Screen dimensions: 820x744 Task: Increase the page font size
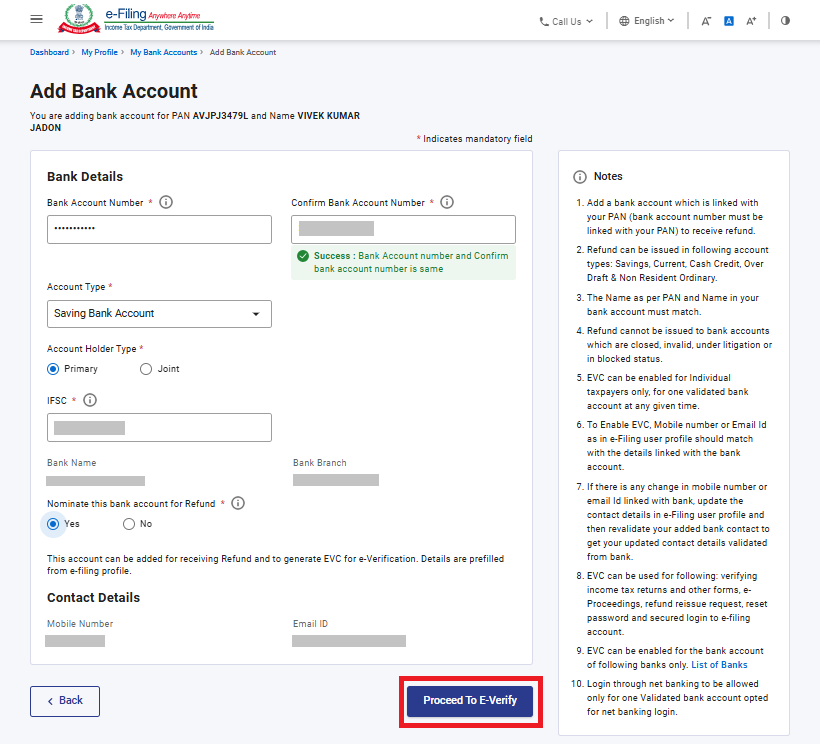coord(752,21)
